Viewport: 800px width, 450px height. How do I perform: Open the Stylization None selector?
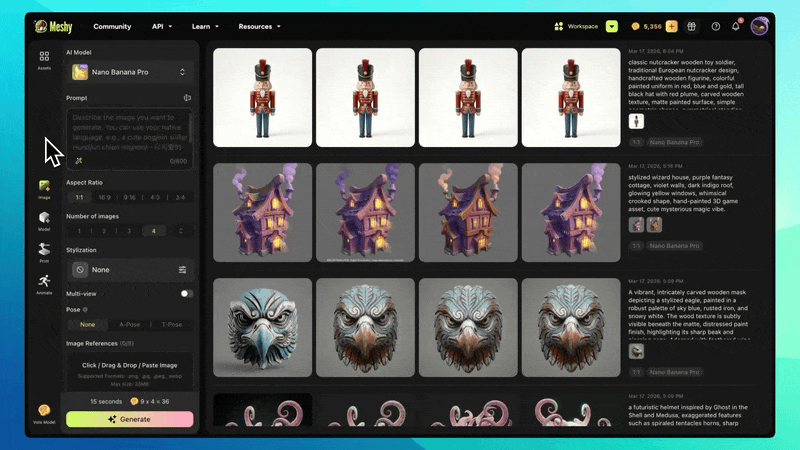pos(130,269)
